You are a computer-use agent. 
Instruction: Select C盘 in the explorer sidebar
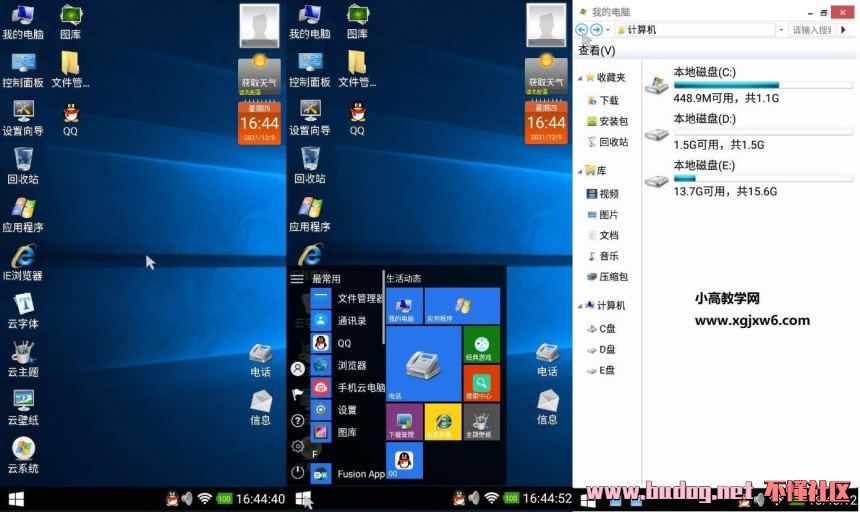point(601,328)
